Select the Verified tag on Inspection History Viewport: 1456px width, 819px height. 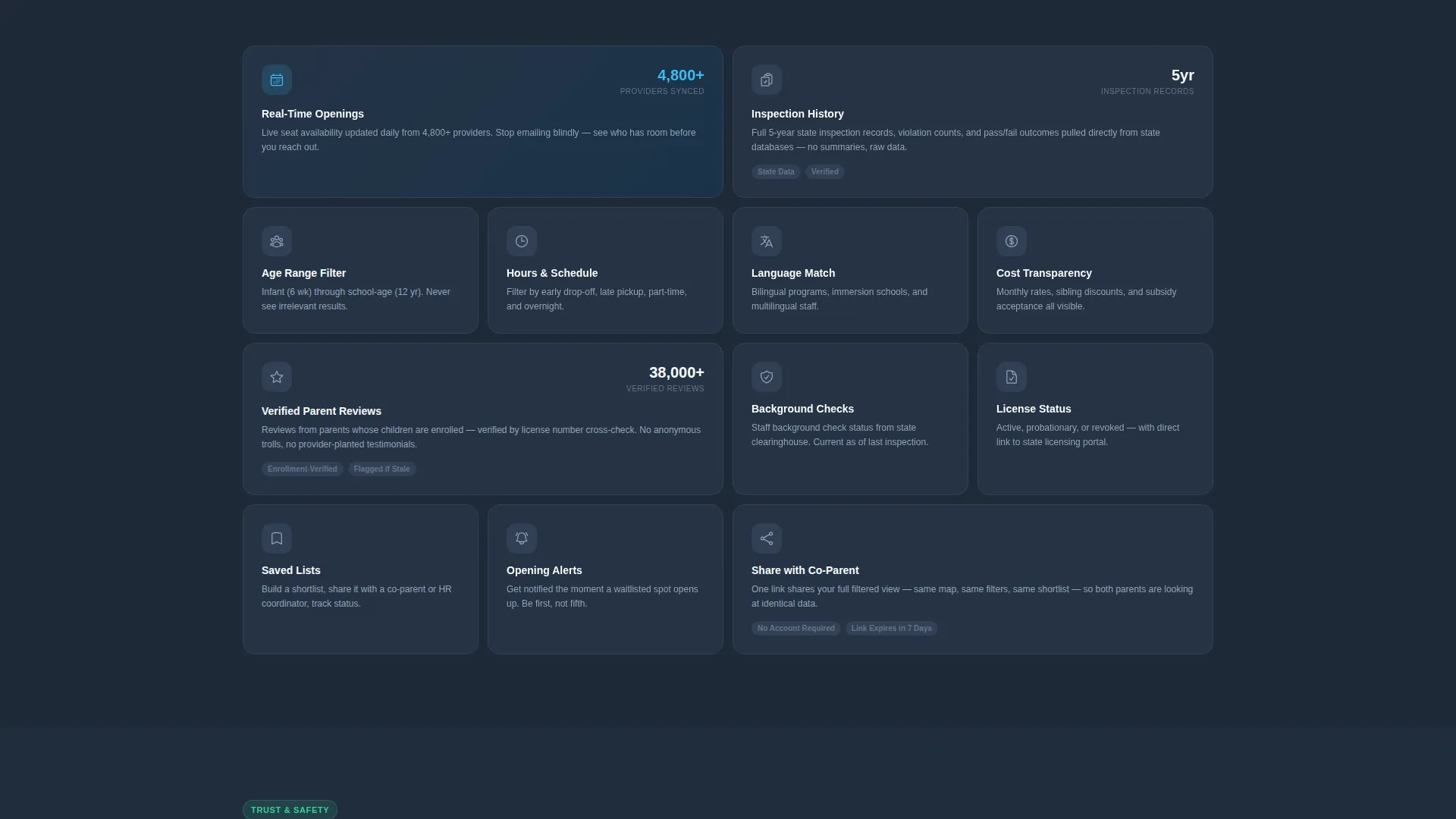tap(825, 172)
